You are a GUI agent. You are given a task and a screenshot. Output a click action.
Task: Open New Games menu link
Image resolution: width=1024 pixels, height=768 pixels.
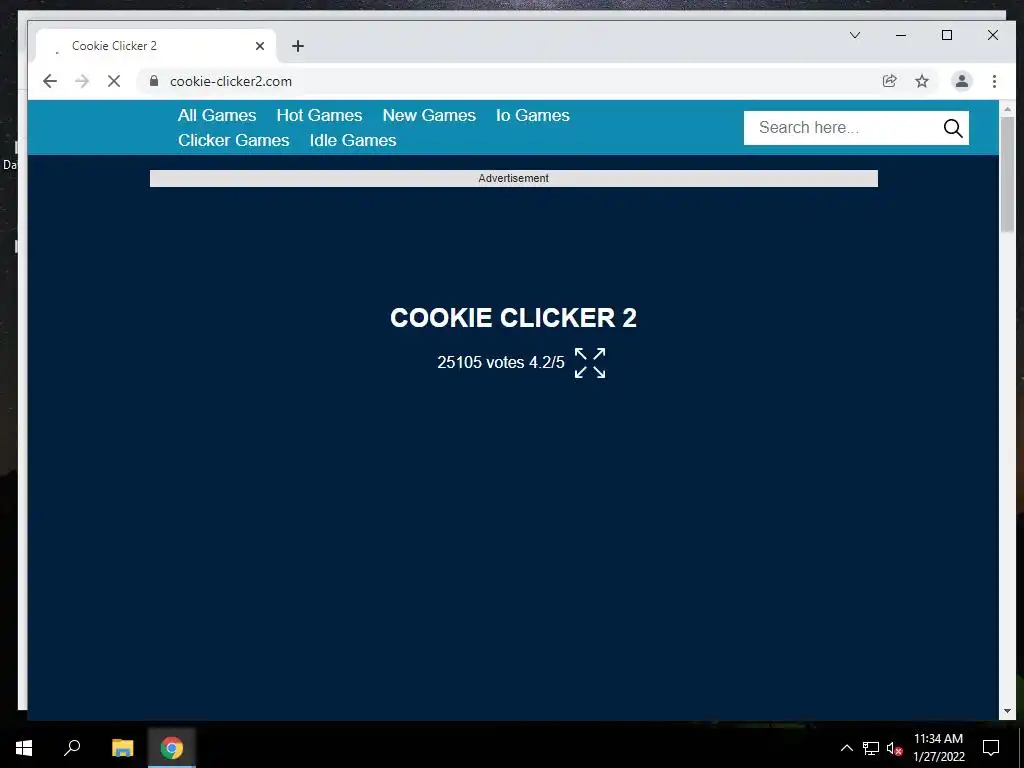point(429,116)
